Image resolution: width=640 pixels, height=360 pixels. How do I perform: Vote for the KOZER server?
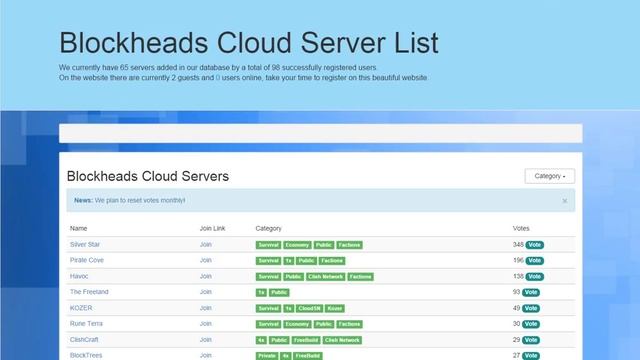pos(531,308)
